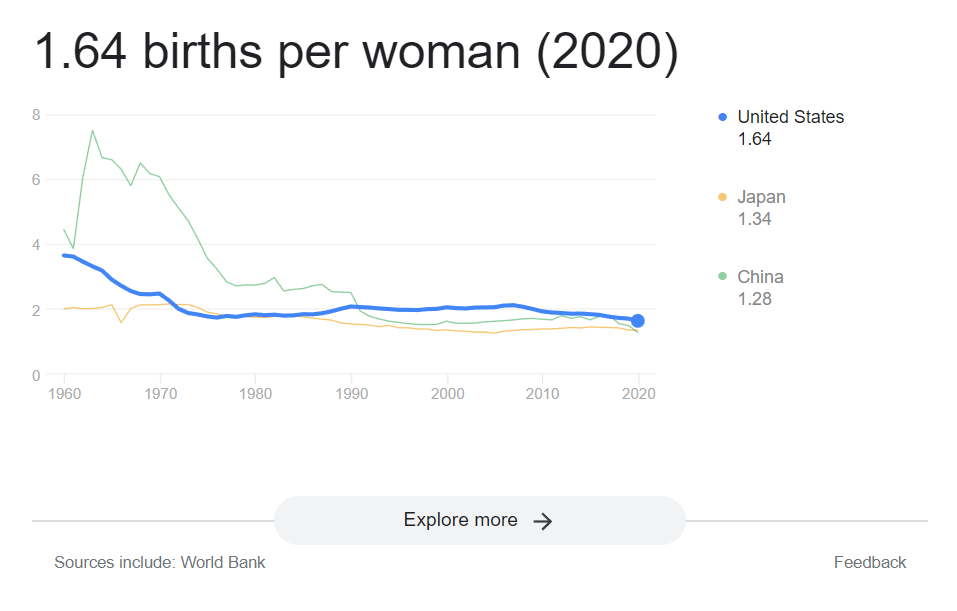Click the 2000 x-axis label
The height and width of the screenshot is (611, 957).
448,394
